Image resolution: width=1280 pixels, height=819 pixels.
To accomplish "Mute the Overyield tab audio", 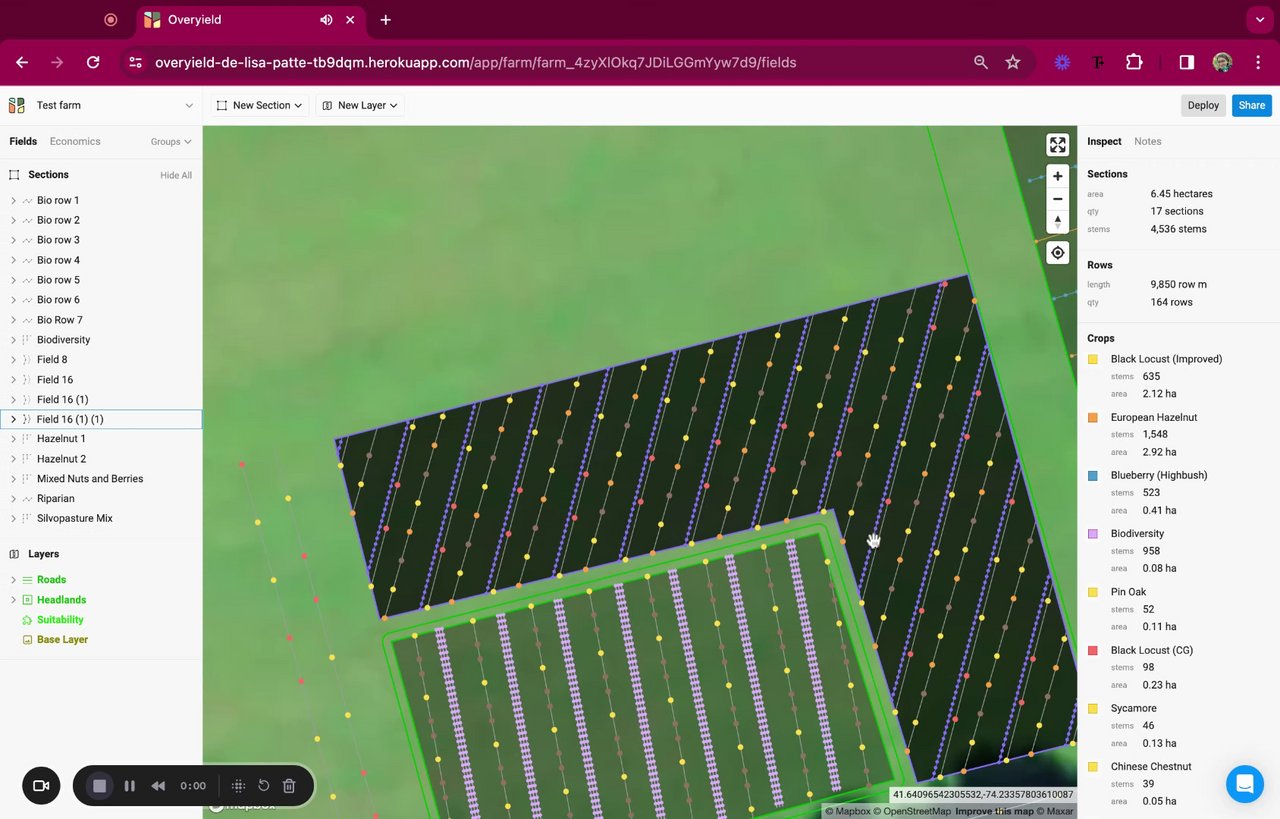I will coord(326,20).
